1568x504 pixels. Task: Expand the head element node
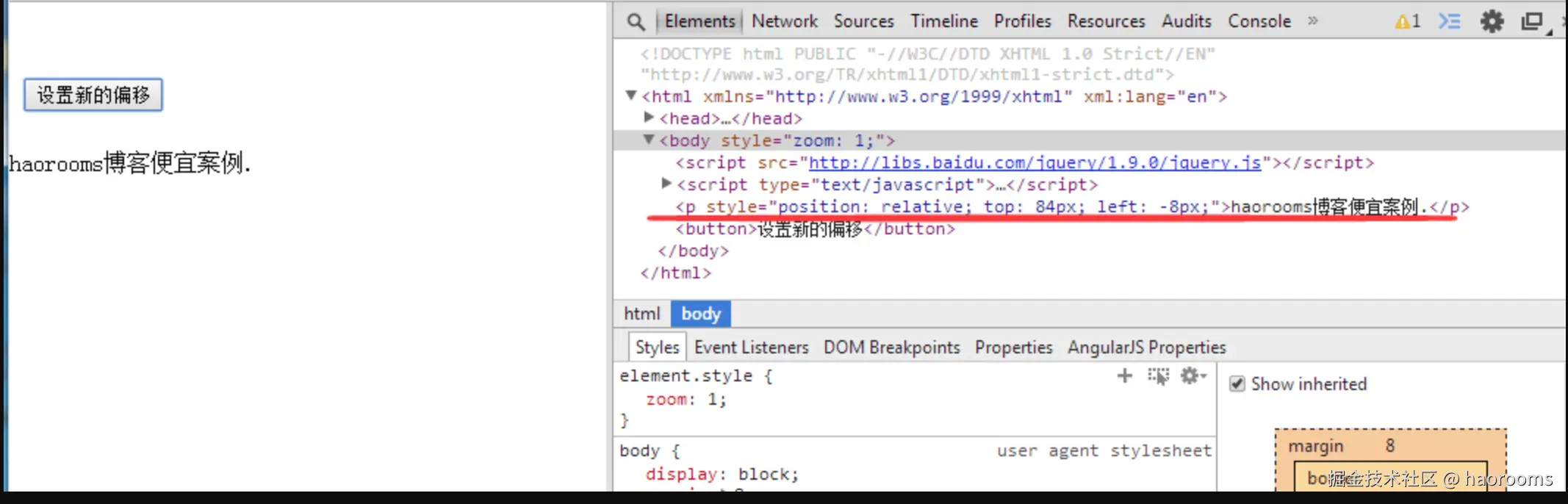(x=648, y=117)
